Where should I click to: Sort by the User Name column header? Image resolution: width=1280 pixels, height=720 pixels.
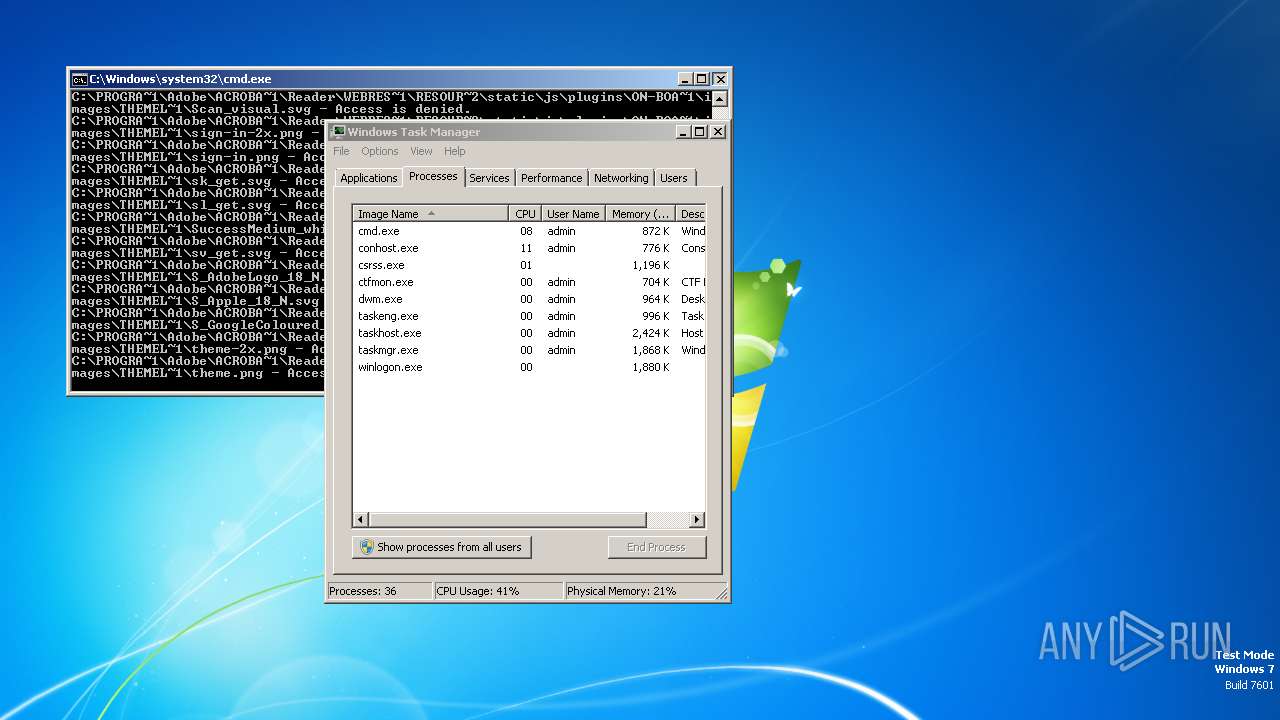[573, 214]
